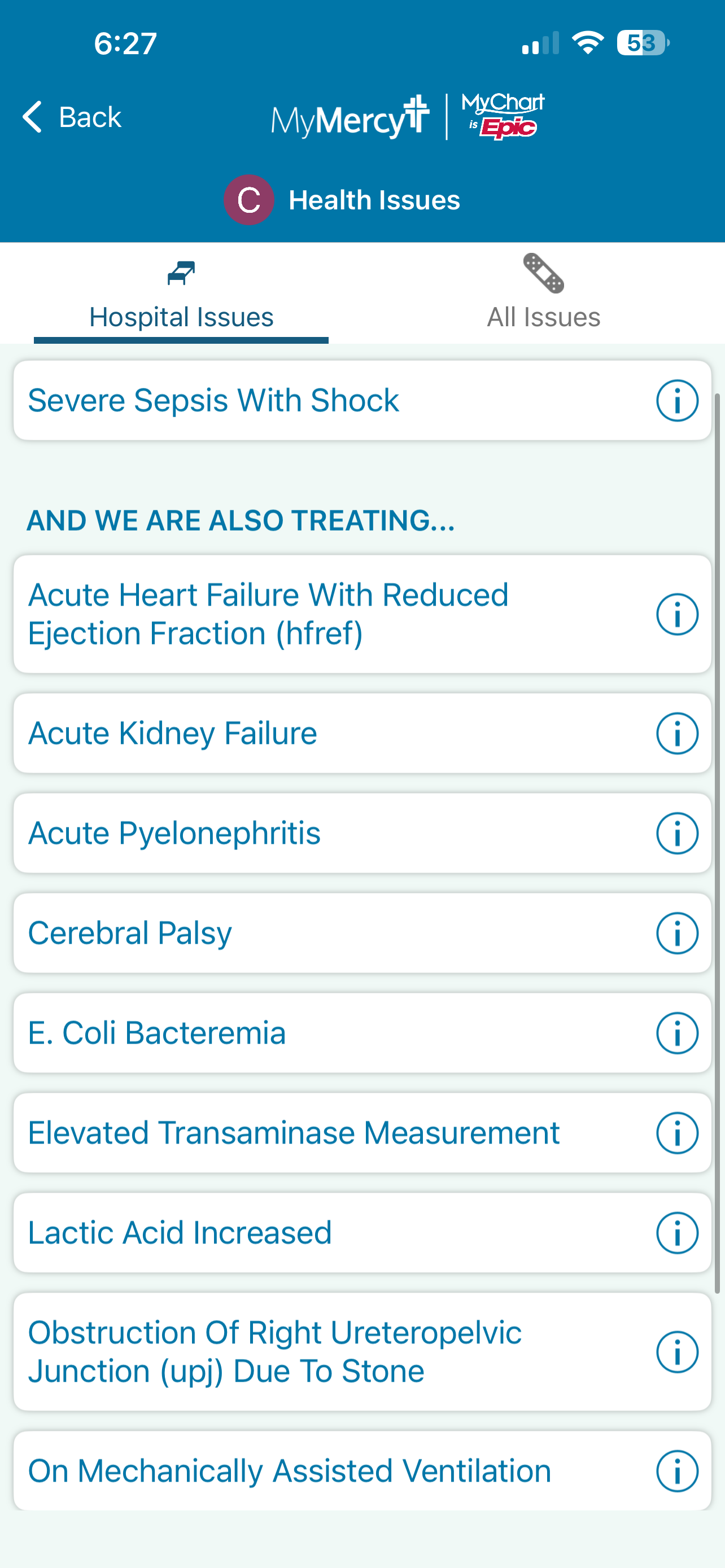Image resolution: width=725 pixels, height=1568 pixels.
Task: Tap the battery indicator in status bar
Action: click(x=642, y=43)
